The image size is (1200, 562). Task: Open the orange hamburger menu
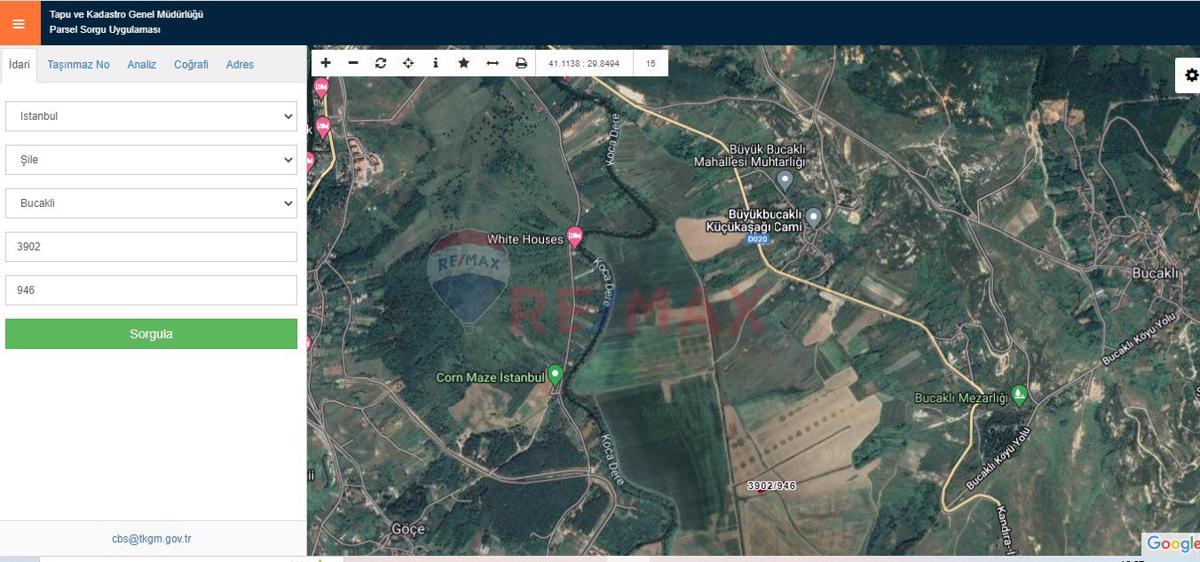pyautogui.click(x=19, y=24)
